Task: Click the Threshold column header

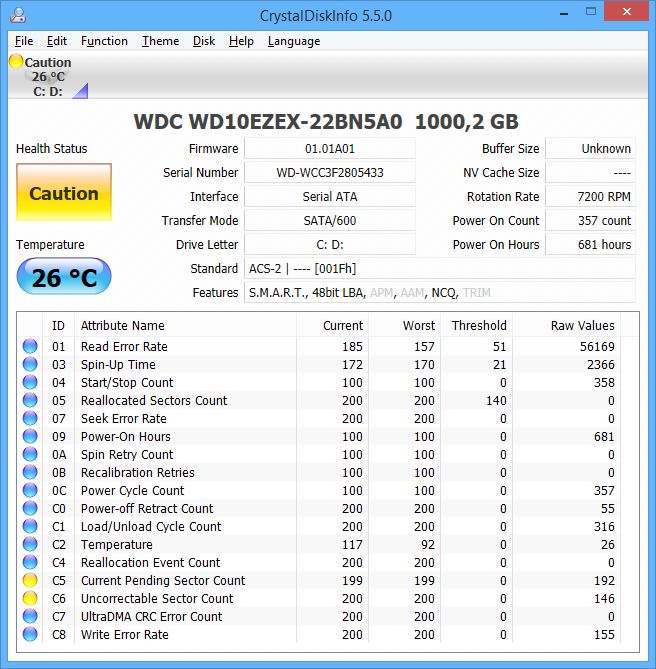Action: 476,326
